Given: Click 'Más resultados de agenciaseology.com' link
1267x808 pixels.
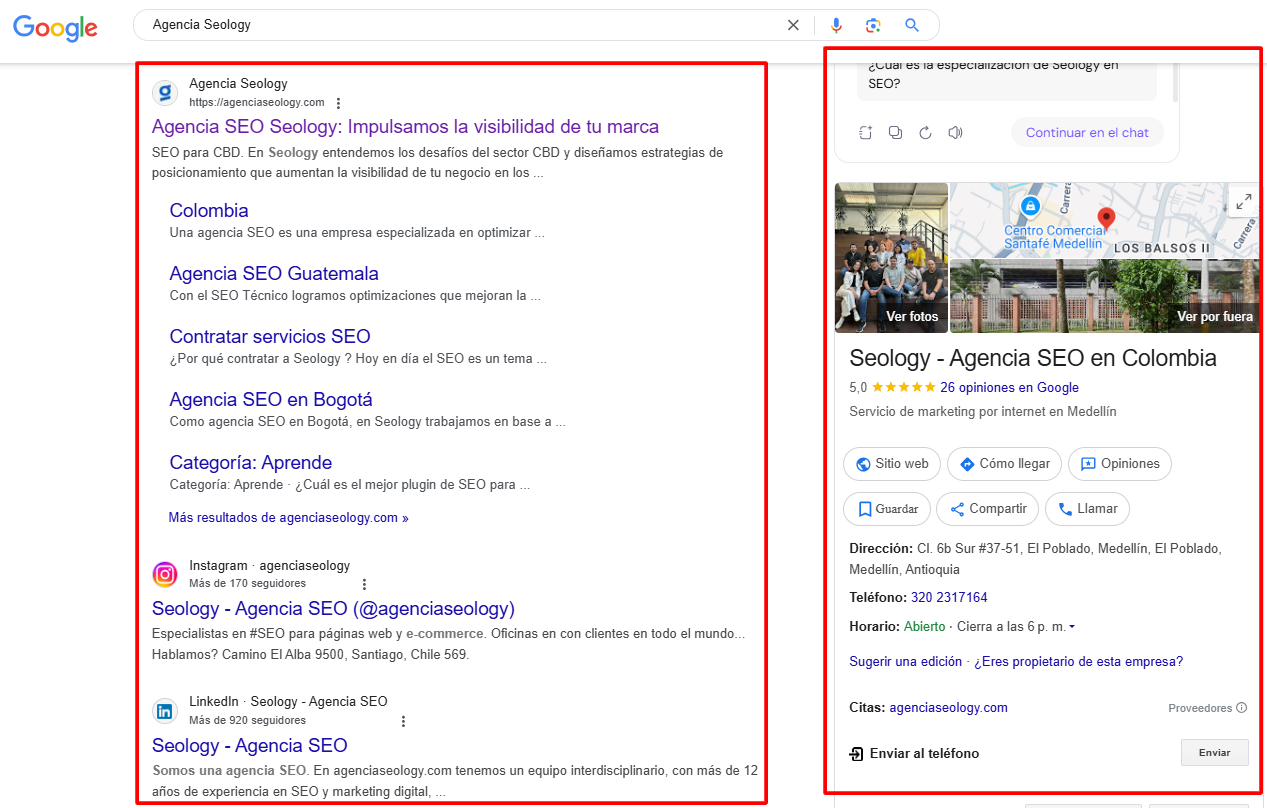Looking at the screenshot, I should [288, 518].
